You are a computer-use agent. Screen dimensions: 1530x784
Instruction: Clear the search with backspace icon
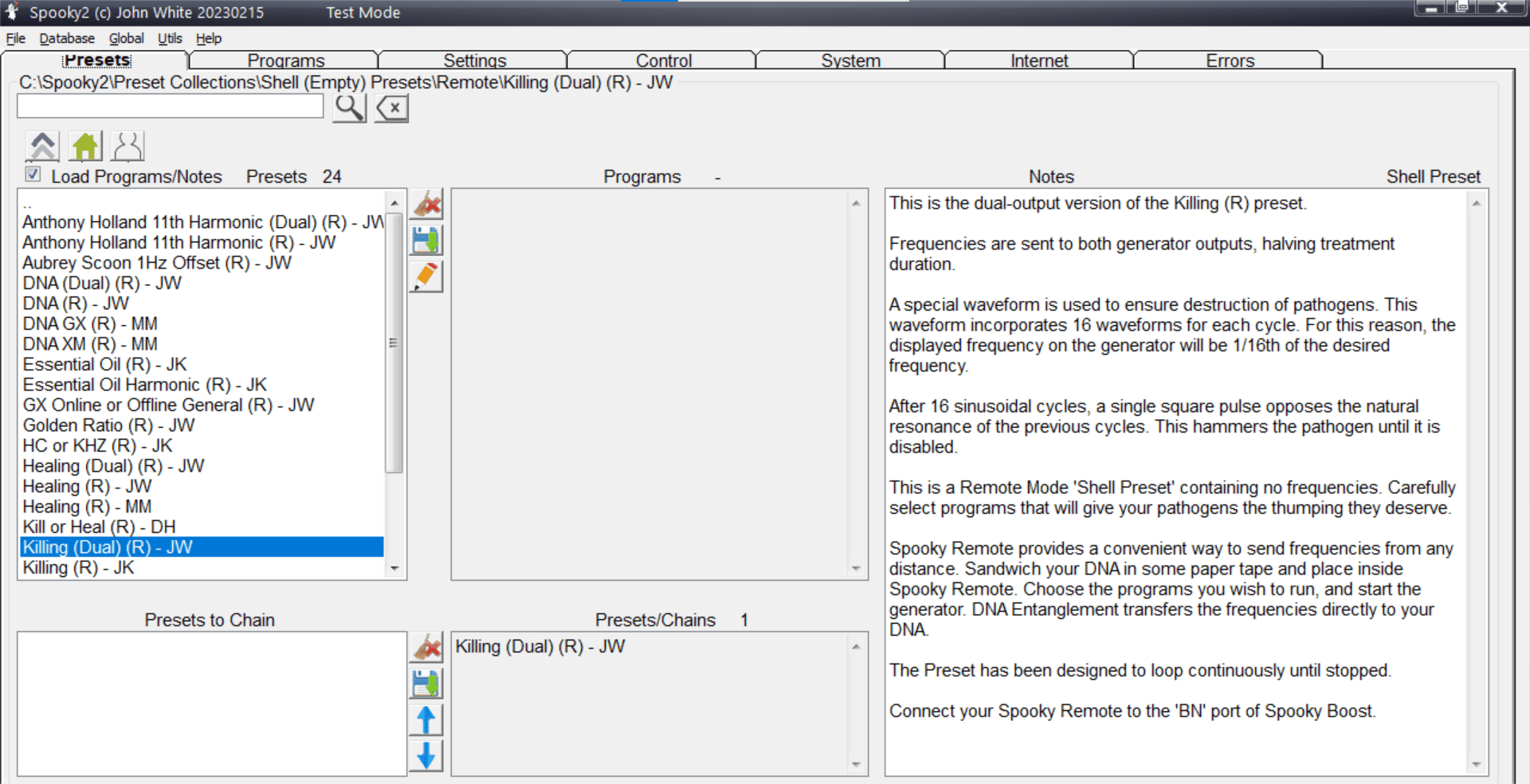[391, 108]
